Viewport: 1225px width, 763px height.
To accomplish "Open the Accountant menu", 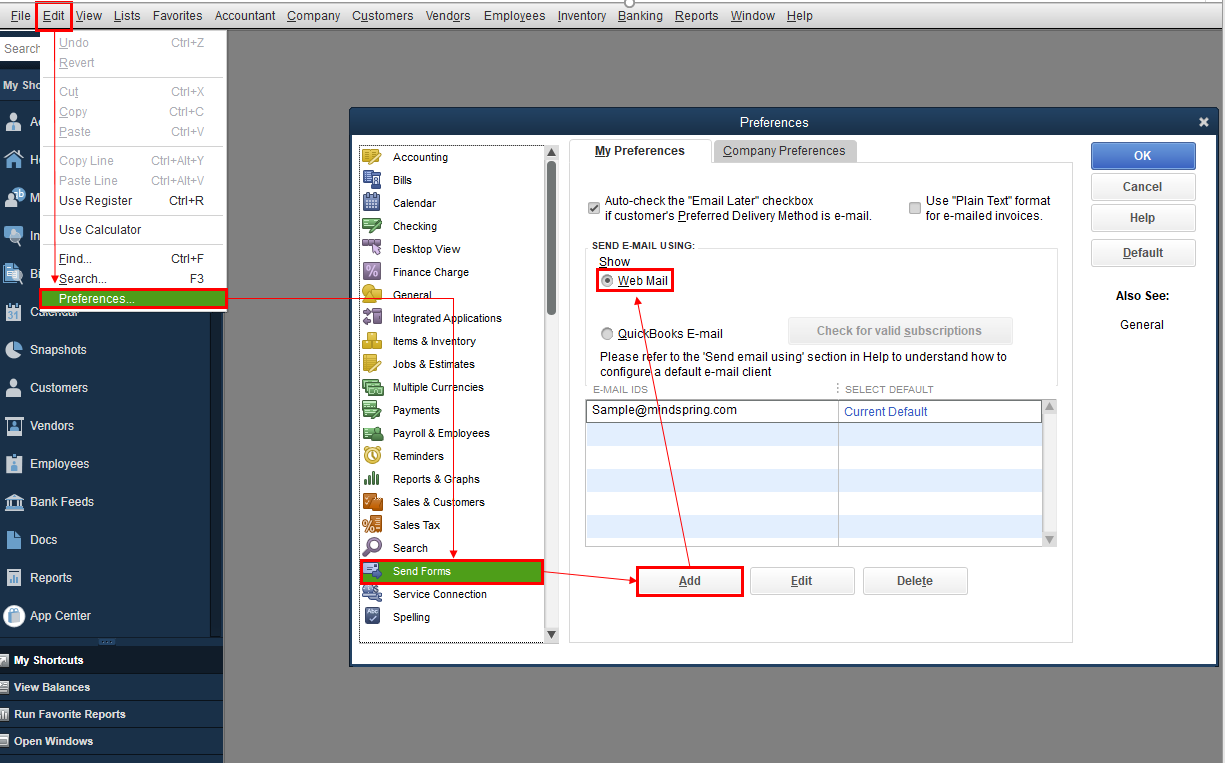I will 245,16.
